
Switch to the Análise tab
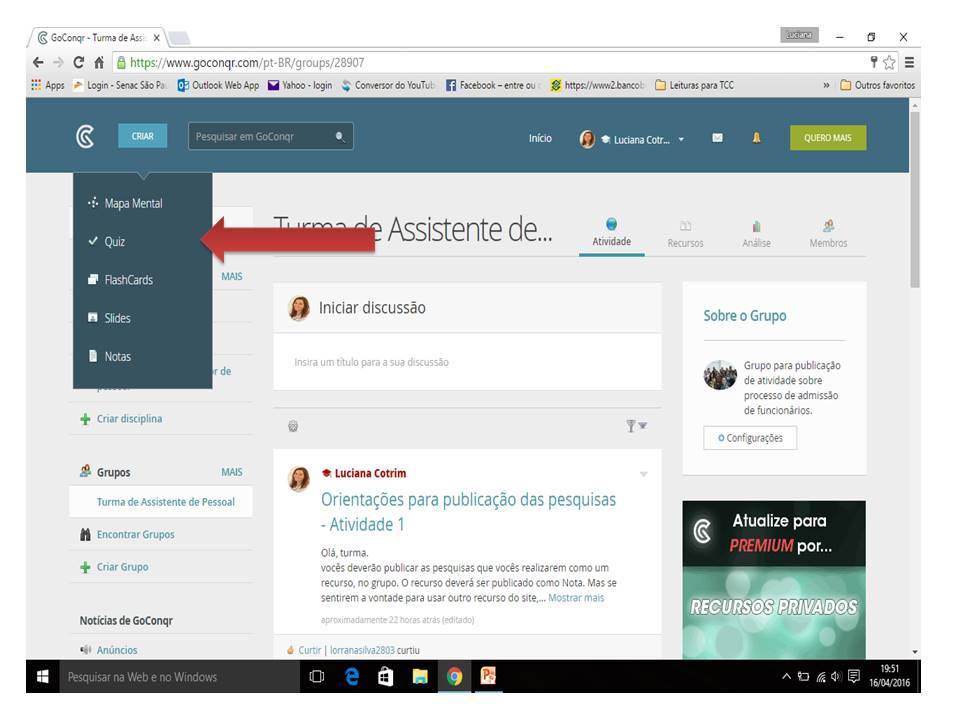756,234
